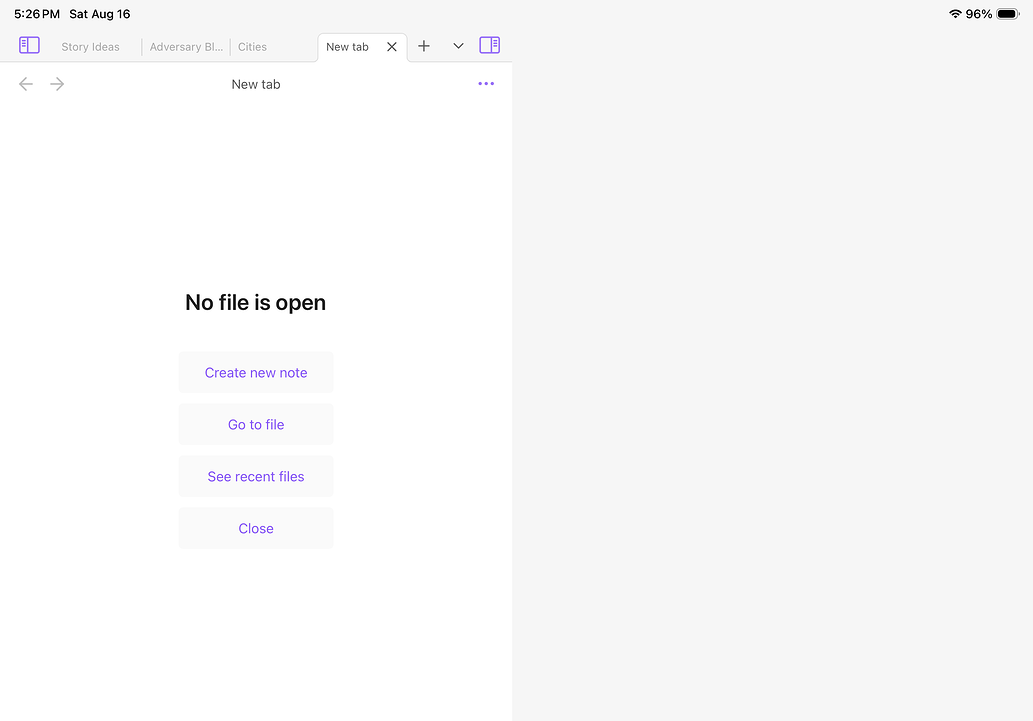Screen dimensions: 1033x721
Task: Click Create new note
Action: click(256, 372)
